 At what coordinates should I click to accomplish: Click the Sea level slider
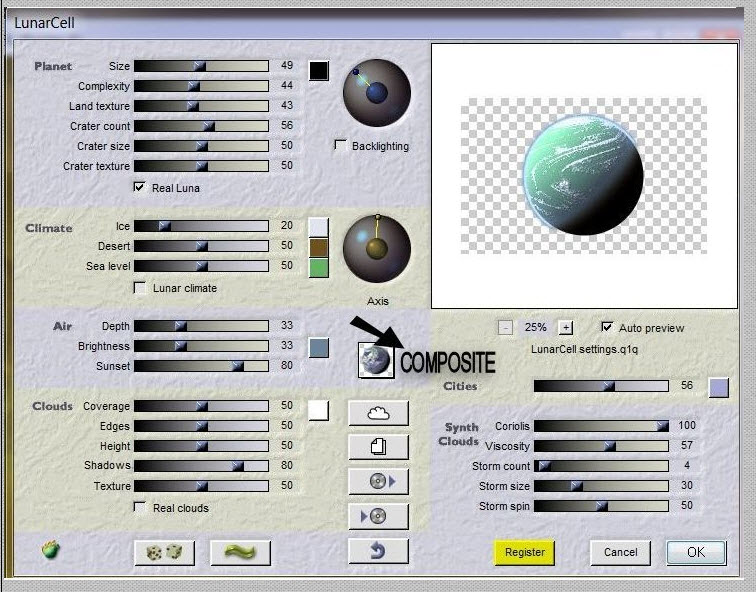[x=201, y=266]
